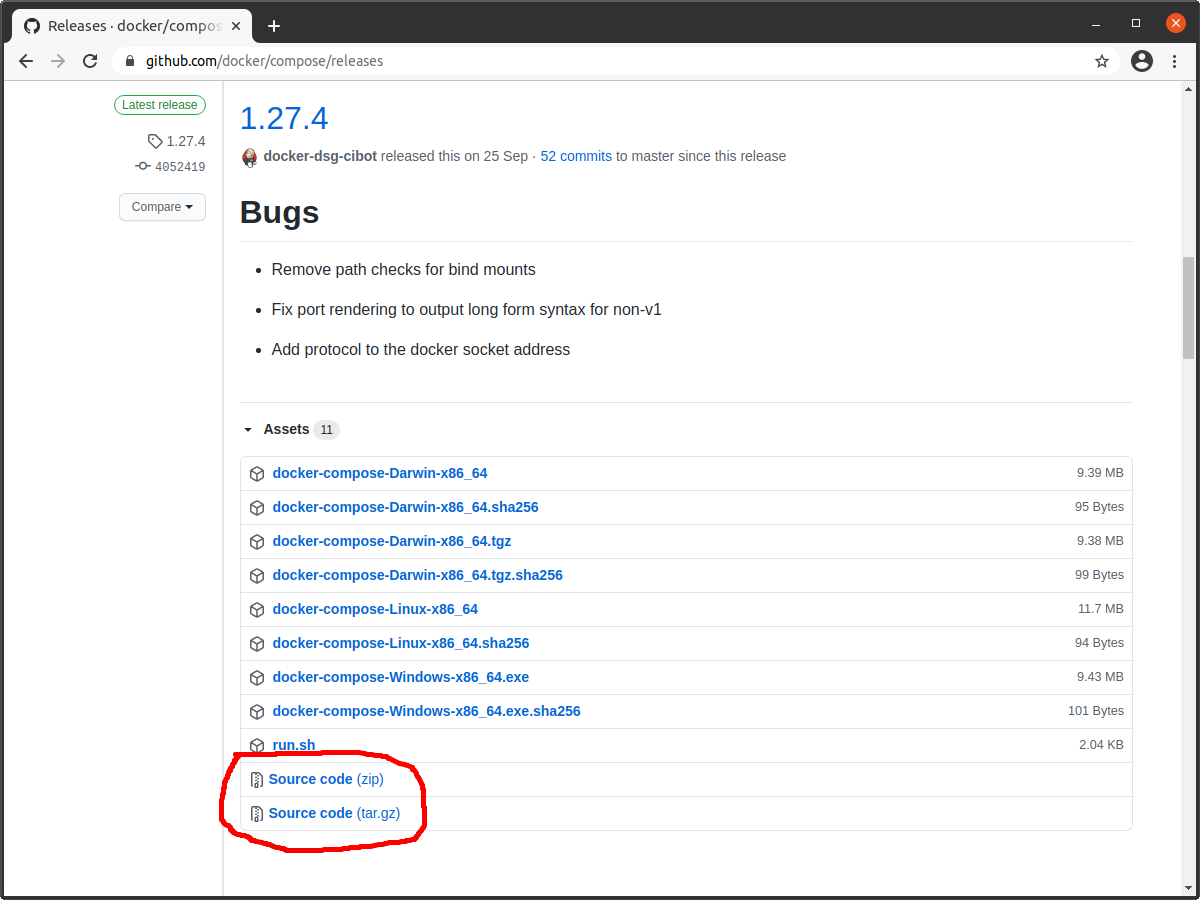Click package icon for docker-compose-Darwin-x86_64.tgz

pyautogui.click(x=257, y=542)
